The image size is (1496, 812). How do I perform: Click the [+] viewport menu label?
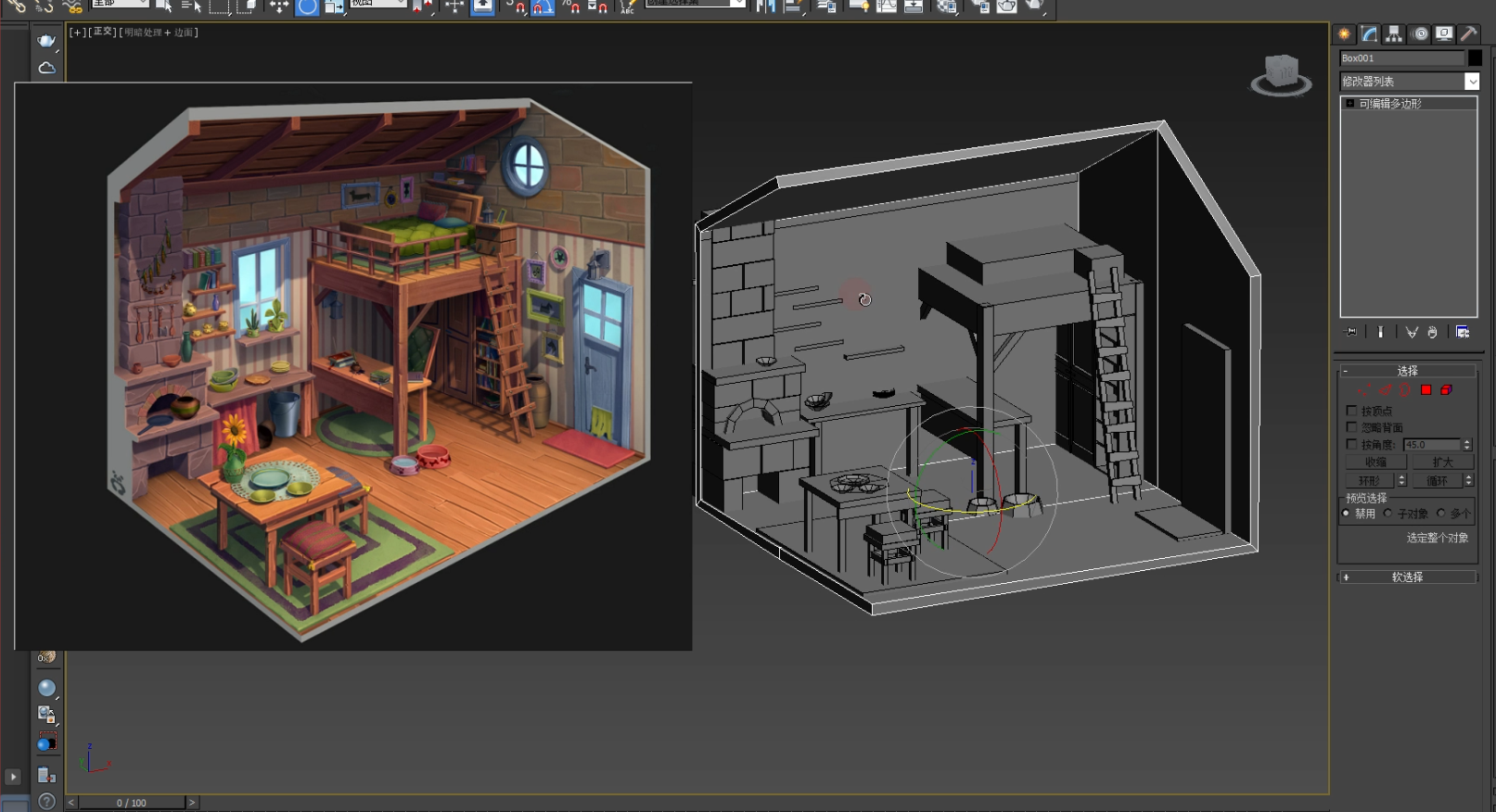tap(77, 32)
